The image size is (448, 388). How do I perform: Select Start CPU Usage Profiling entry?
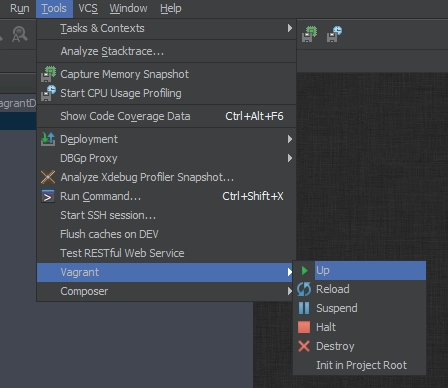166,93
